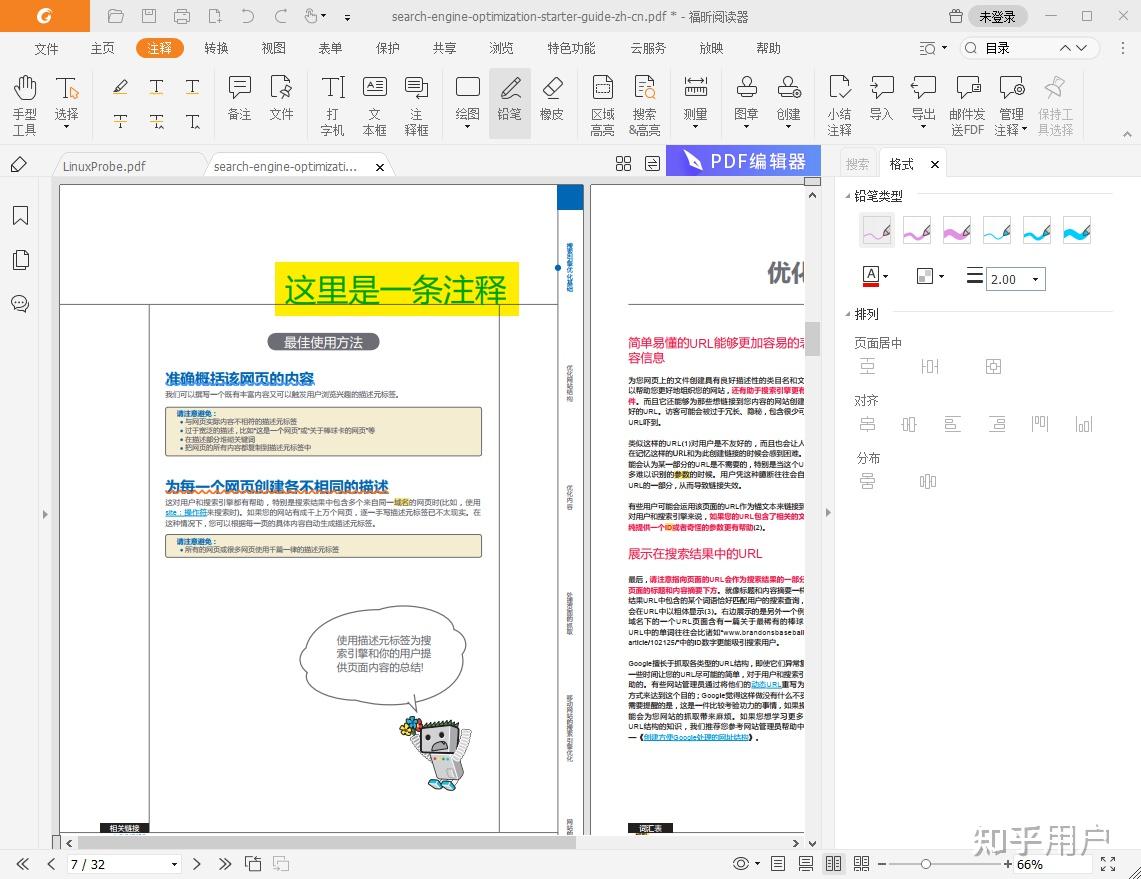
Task: Jump to the first page
Action: pos(23,864)
